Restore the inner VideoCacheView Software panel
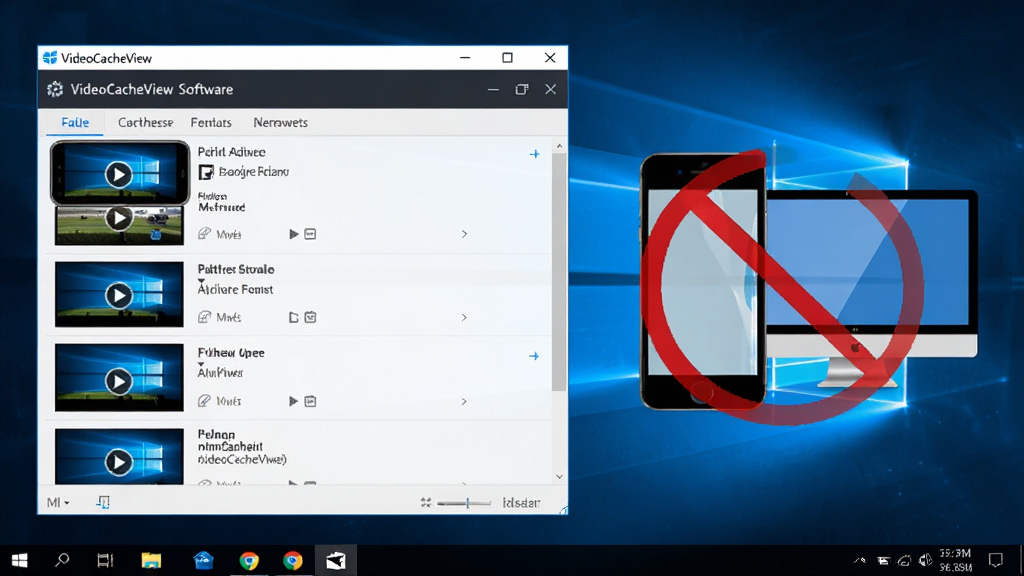 click(522, 89)
